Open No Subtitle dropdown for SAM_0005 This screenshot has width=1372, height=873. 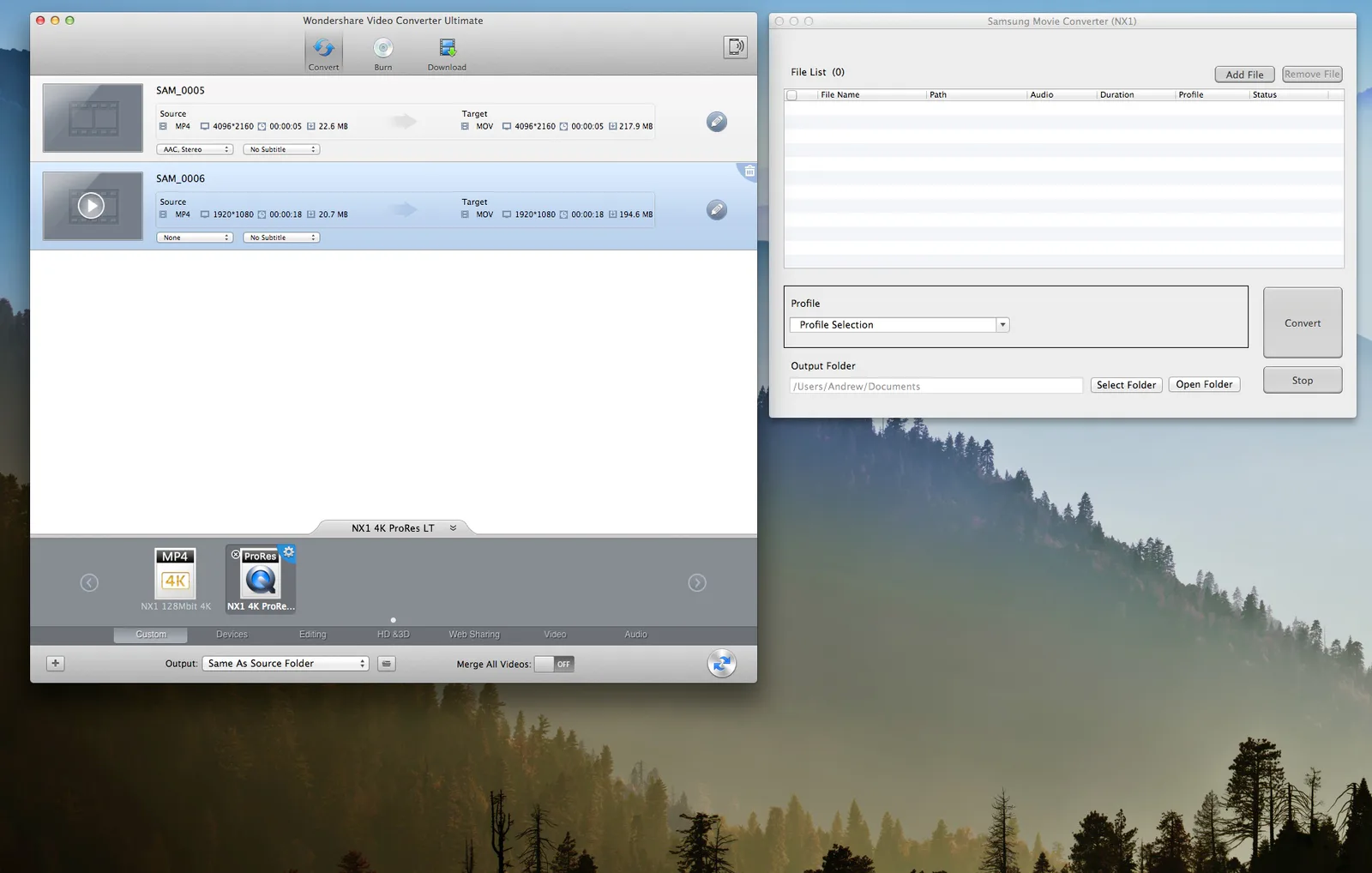(281, 149)
